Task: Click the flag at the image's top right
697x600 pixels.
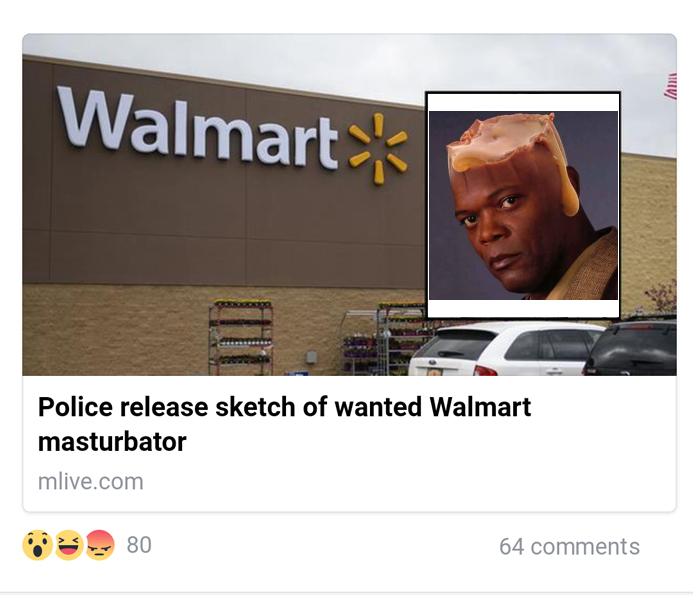Action: coord(671,86)
